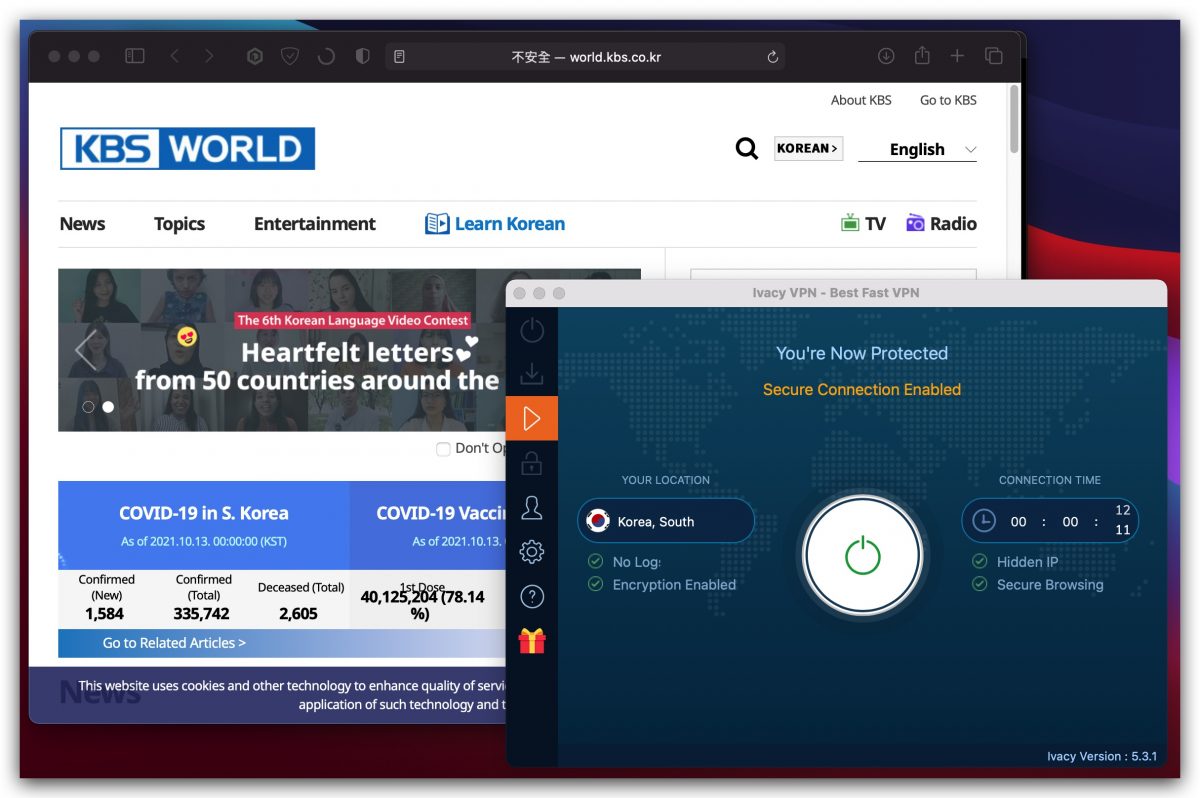Click the power icon in Ivacy sidebar
The image size is (1200, 798).
532,330
